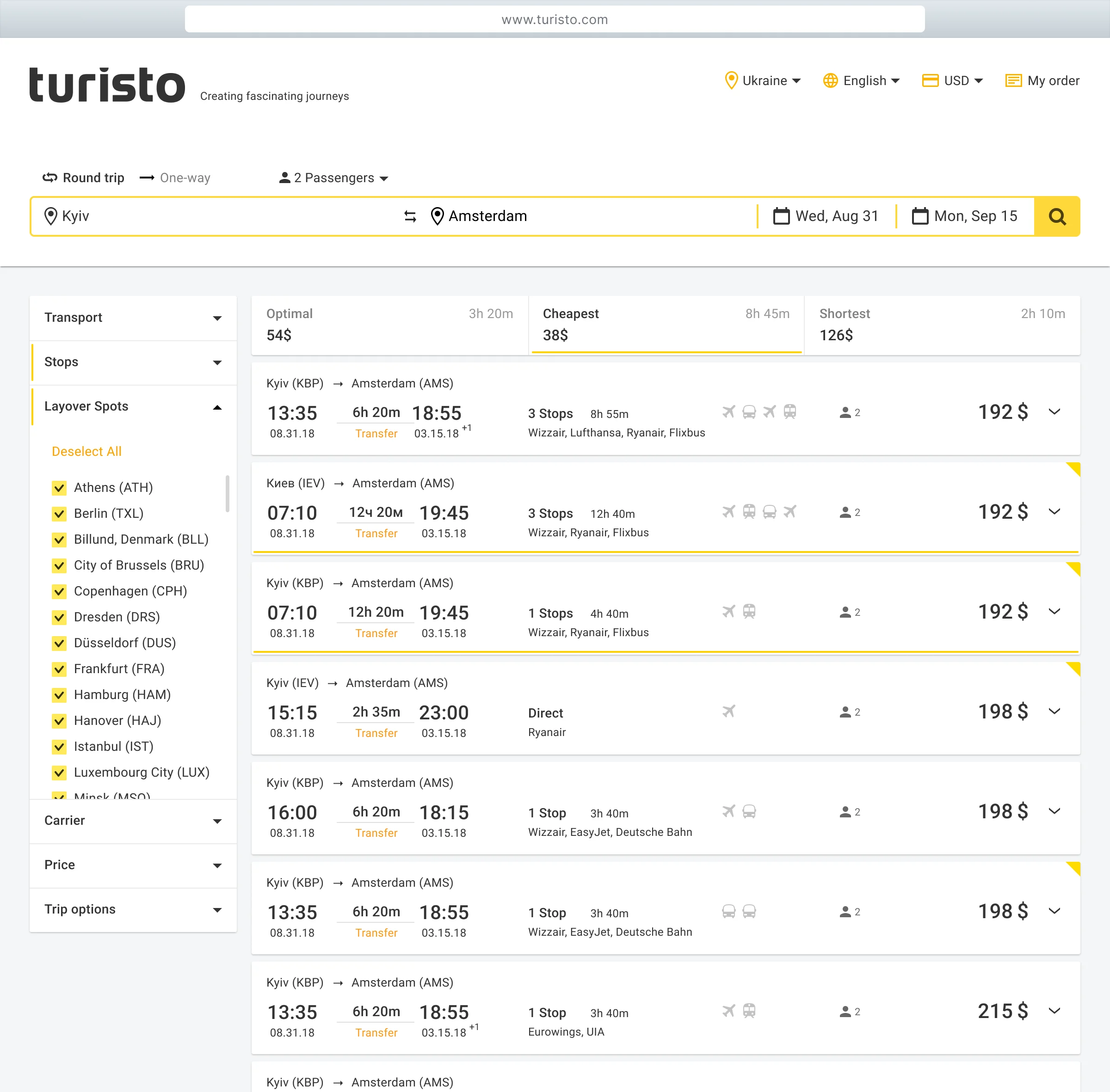Viewport: 1110px width, 1092px height.
Task: Open the Ukraine country menu
Action: tap(762, 80)
